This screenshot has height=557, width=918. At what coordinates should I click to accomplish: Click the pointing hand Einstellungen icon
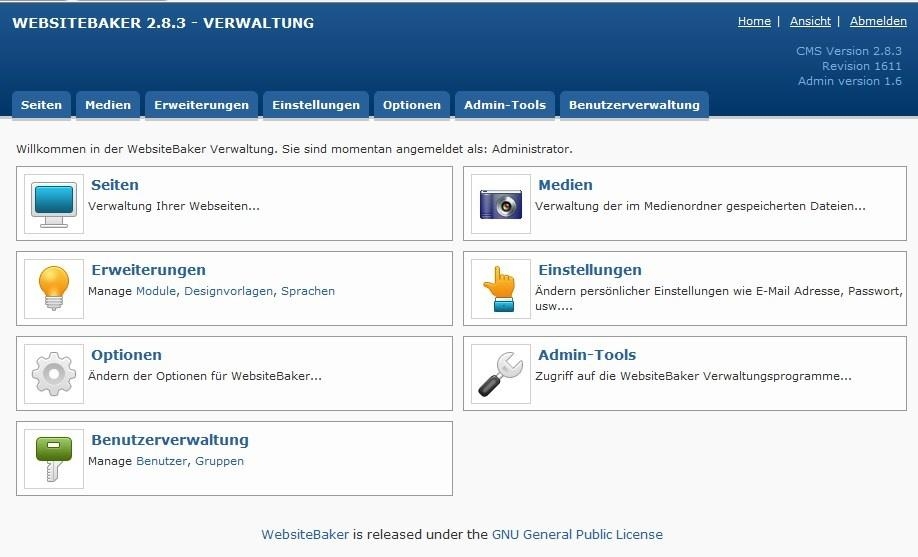(500, 289)
